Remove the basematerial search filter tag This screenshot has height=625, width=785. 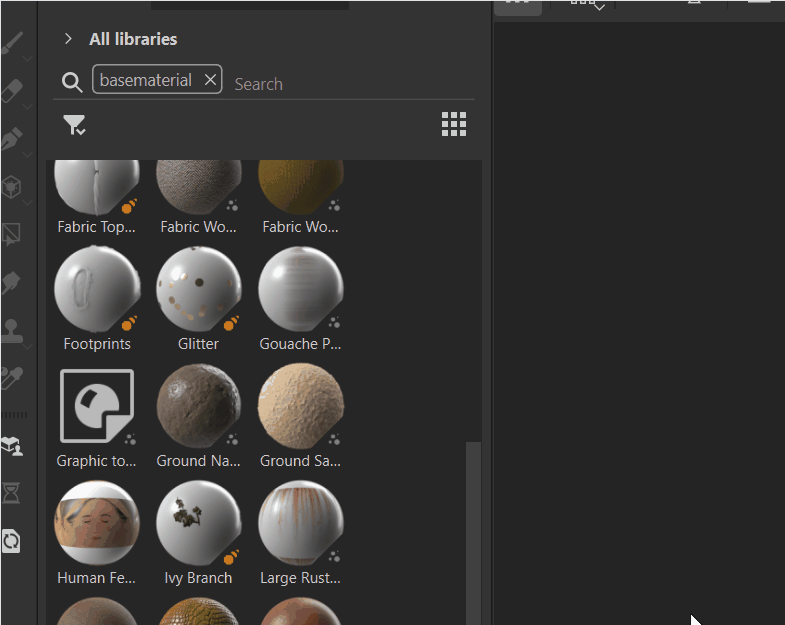(x=210, y=80)
